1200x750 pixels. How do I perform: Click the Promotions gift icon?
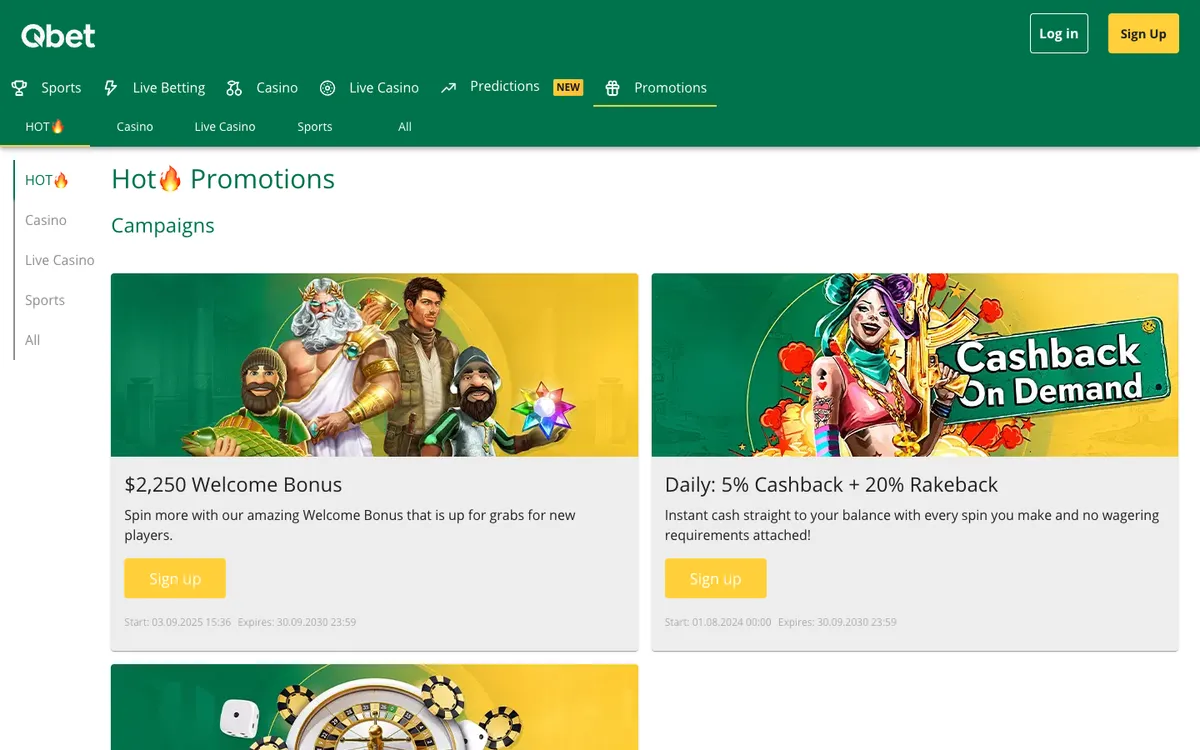(x=613, y=88)
